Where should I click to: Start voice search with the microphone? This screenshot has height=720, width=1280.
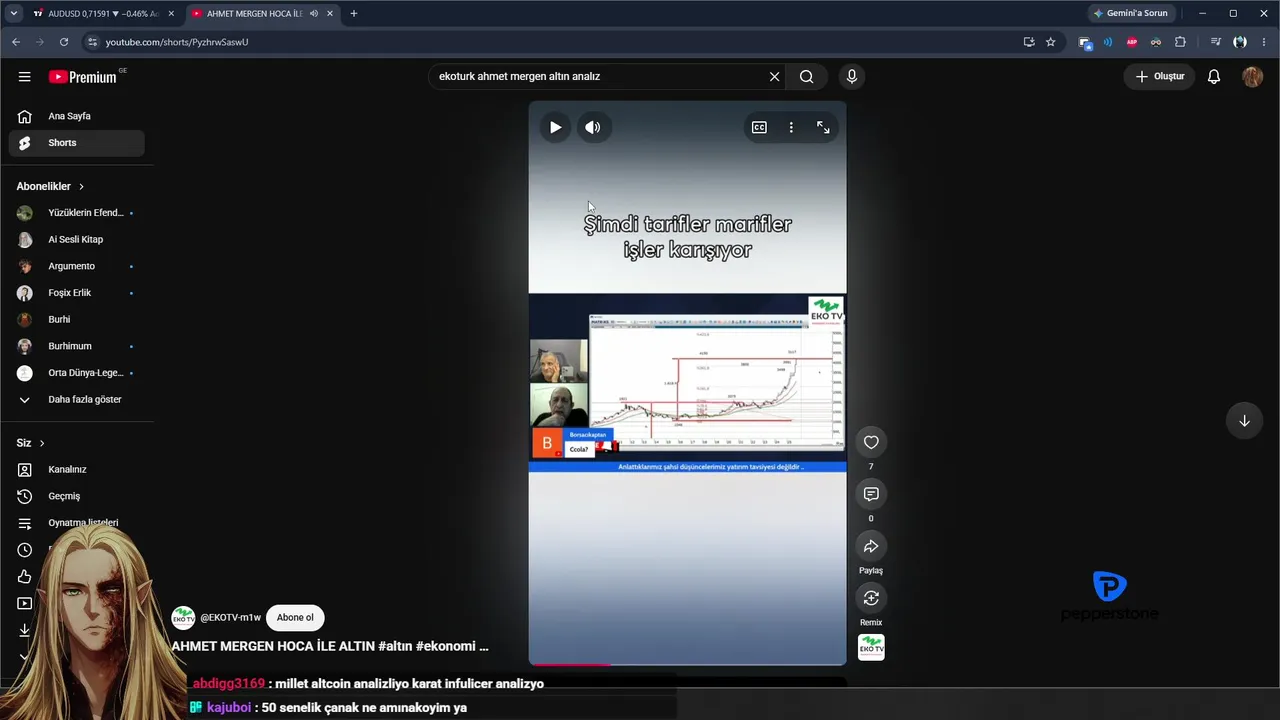[852, 76]
